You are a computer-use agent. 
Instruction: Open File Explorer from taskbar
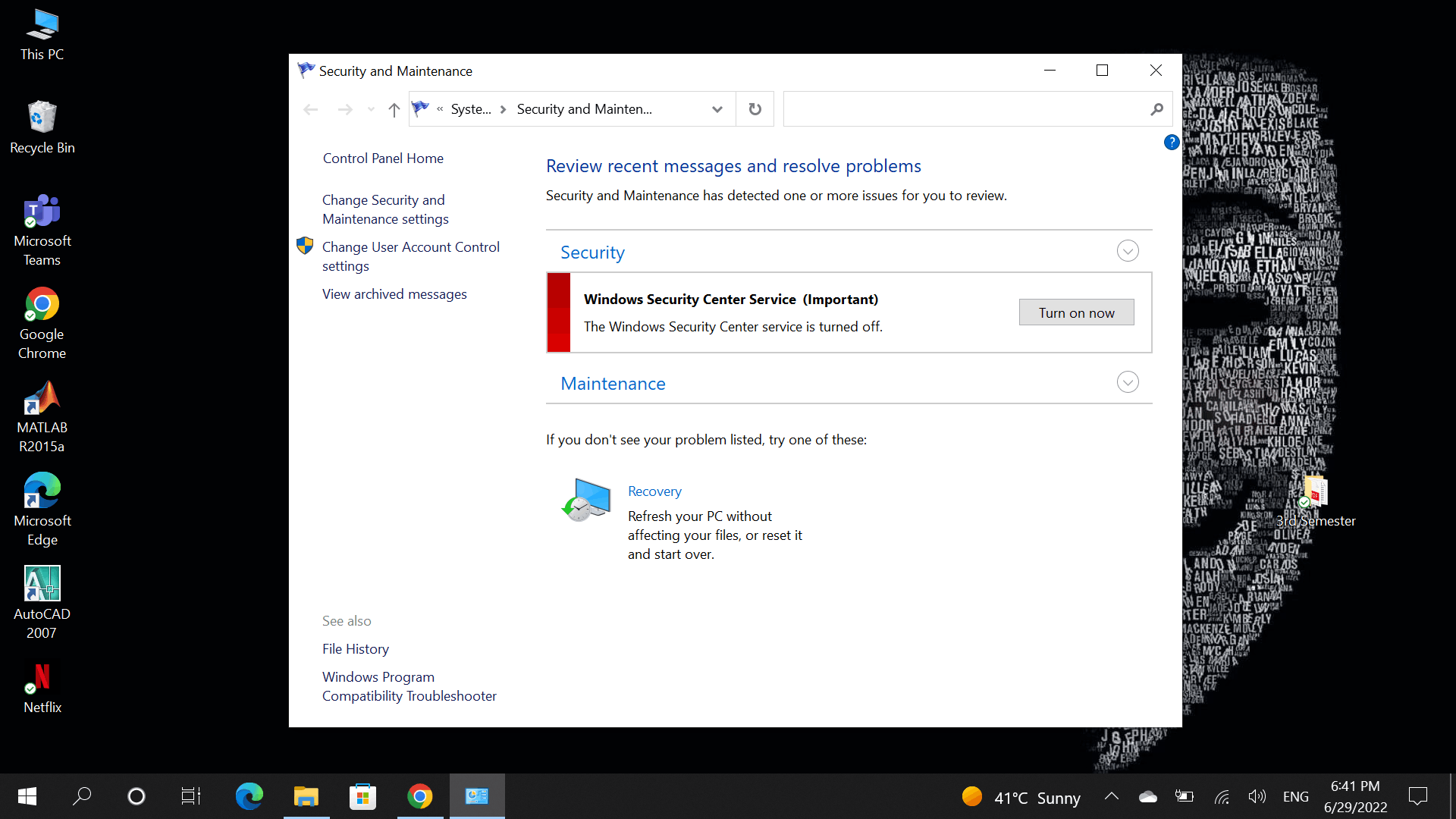point(306,796)
